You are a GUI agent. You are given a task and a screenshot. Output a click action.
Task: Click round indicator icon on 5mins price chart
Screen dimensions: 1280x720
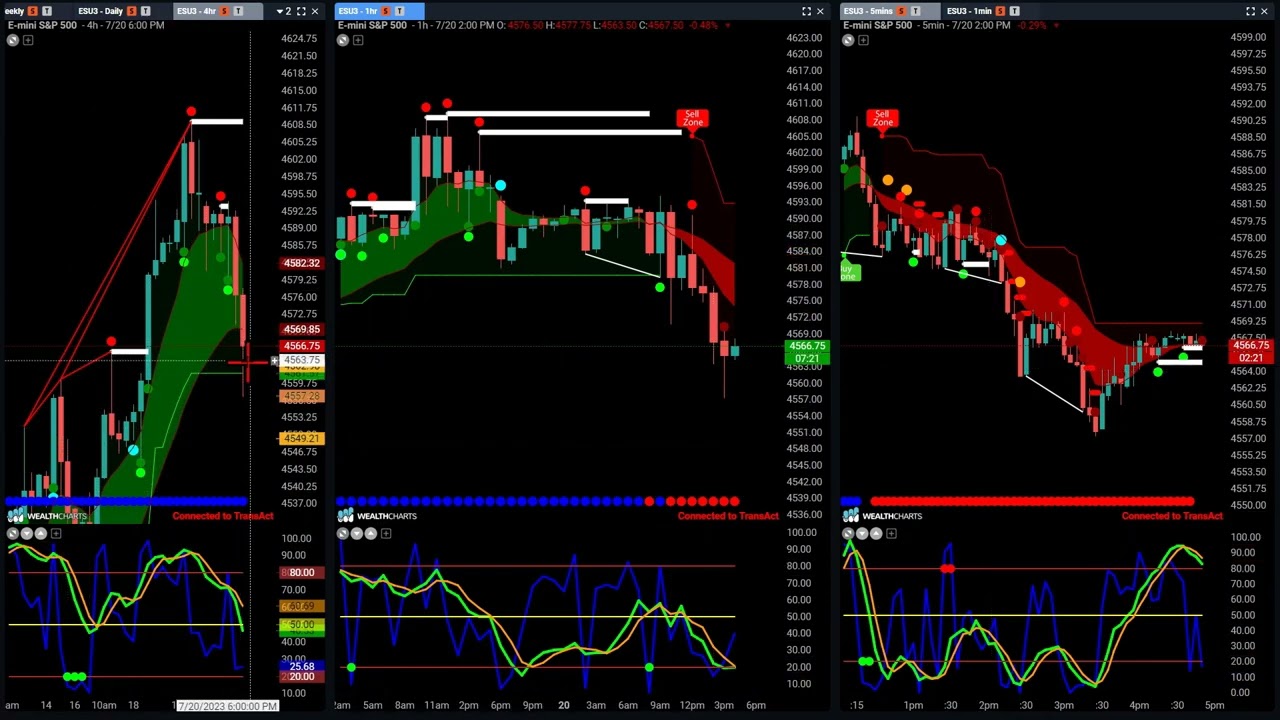point(848,40)
